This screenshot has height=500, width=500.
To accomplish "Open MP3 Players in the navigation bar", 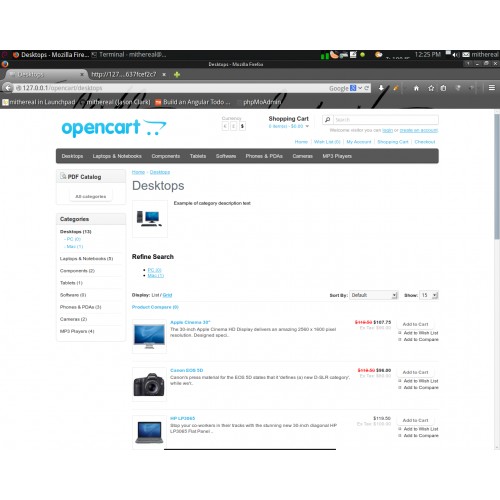I will point(337,156).
